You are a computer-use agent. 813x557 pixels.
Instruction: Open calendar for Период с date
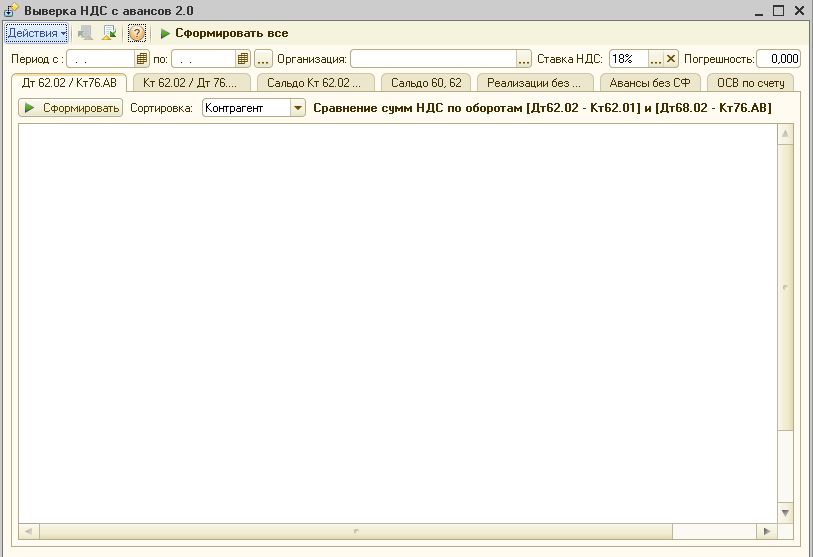click(142, 59)
